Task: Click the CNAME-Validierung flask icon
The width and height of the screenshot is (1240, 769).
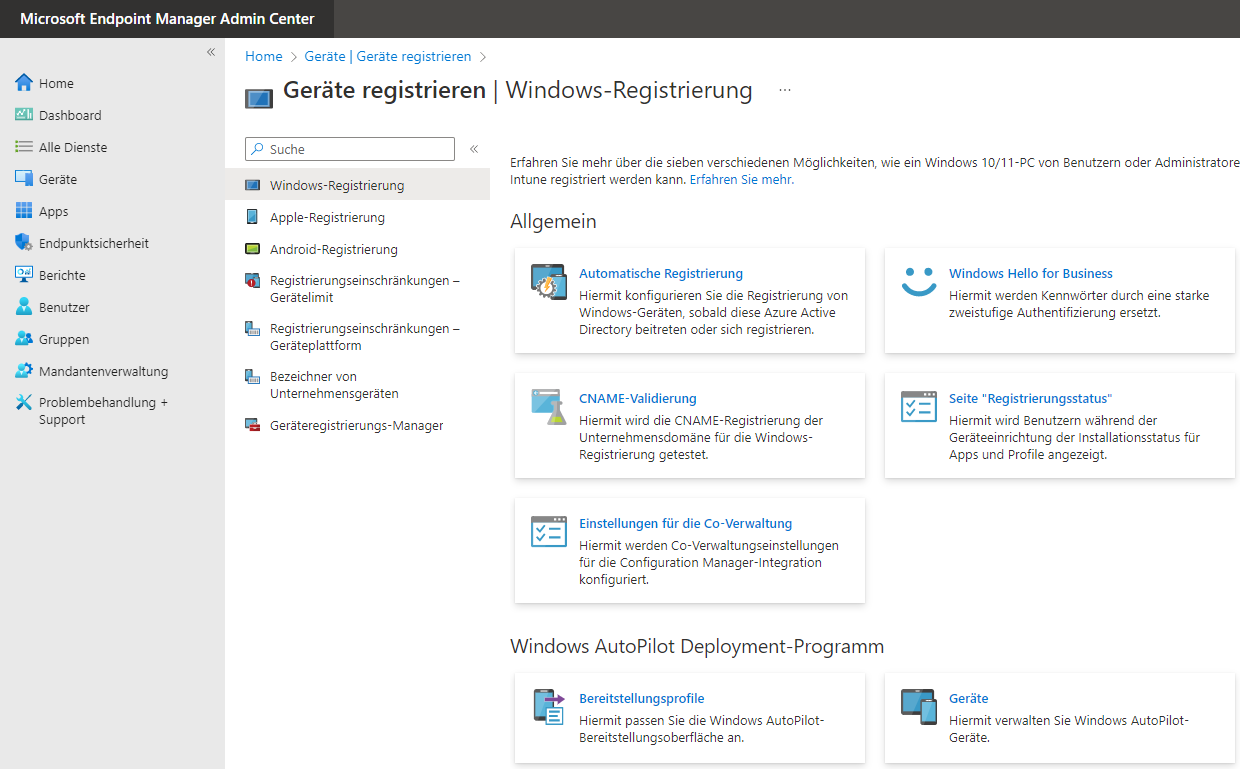Action: point(549,407)
